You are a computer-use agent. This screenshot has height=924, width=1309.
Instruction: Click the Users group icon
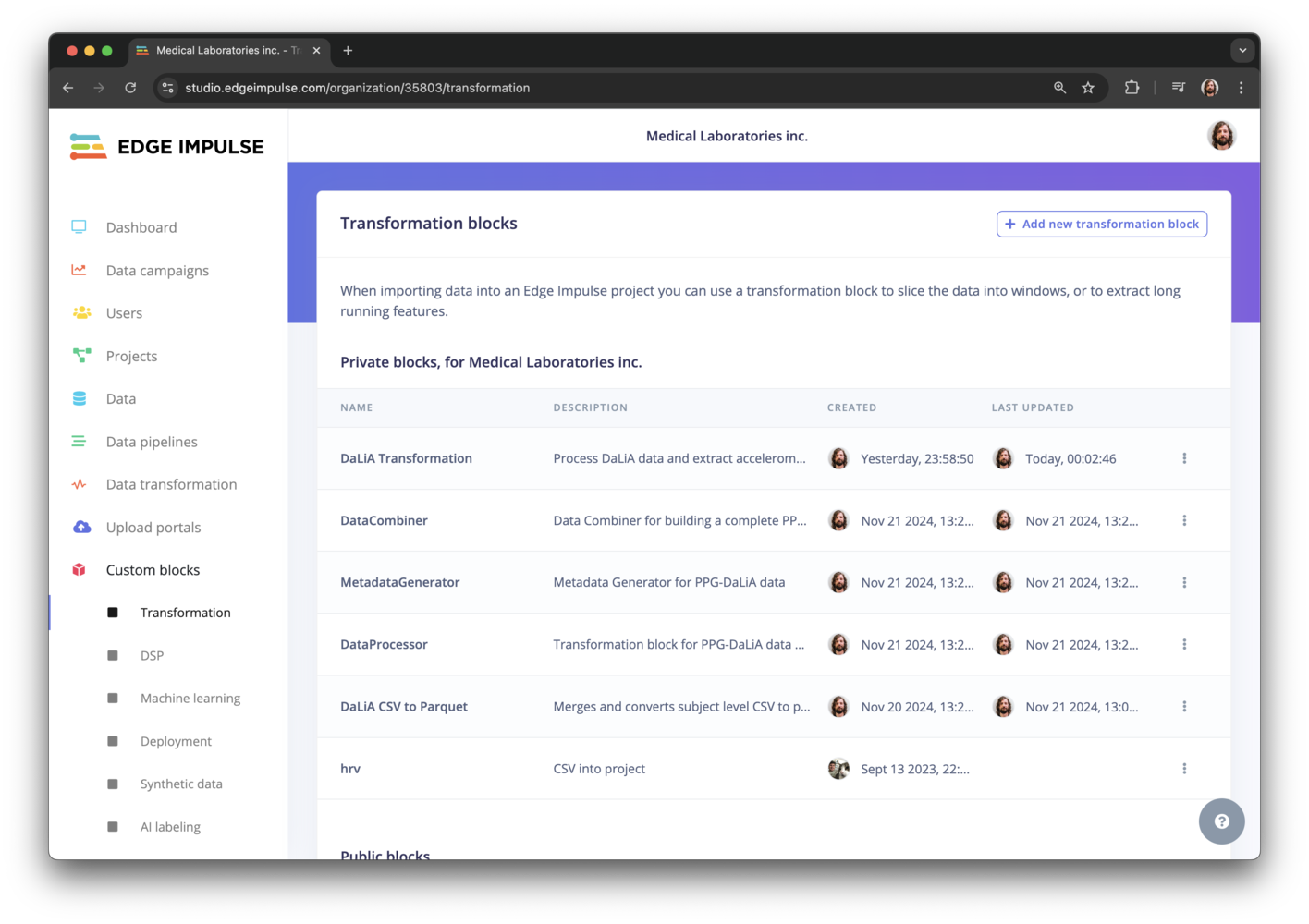[81, 313]
